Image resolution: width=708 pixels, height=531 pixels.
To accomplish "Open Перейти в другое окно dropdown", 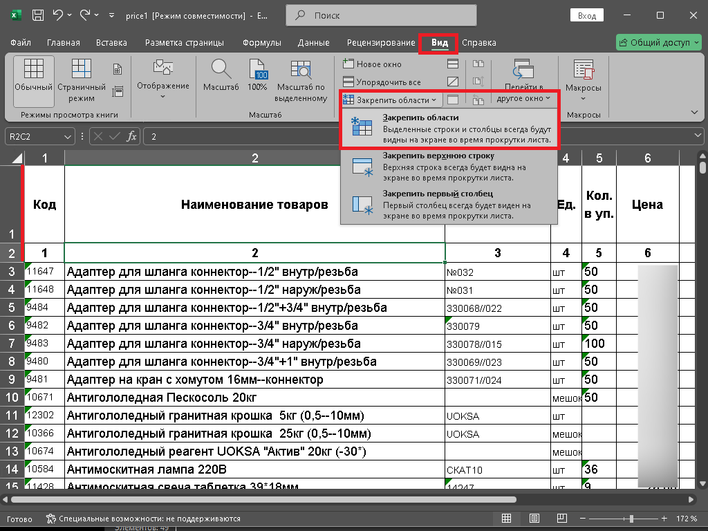I will click(x=523, y=80).
